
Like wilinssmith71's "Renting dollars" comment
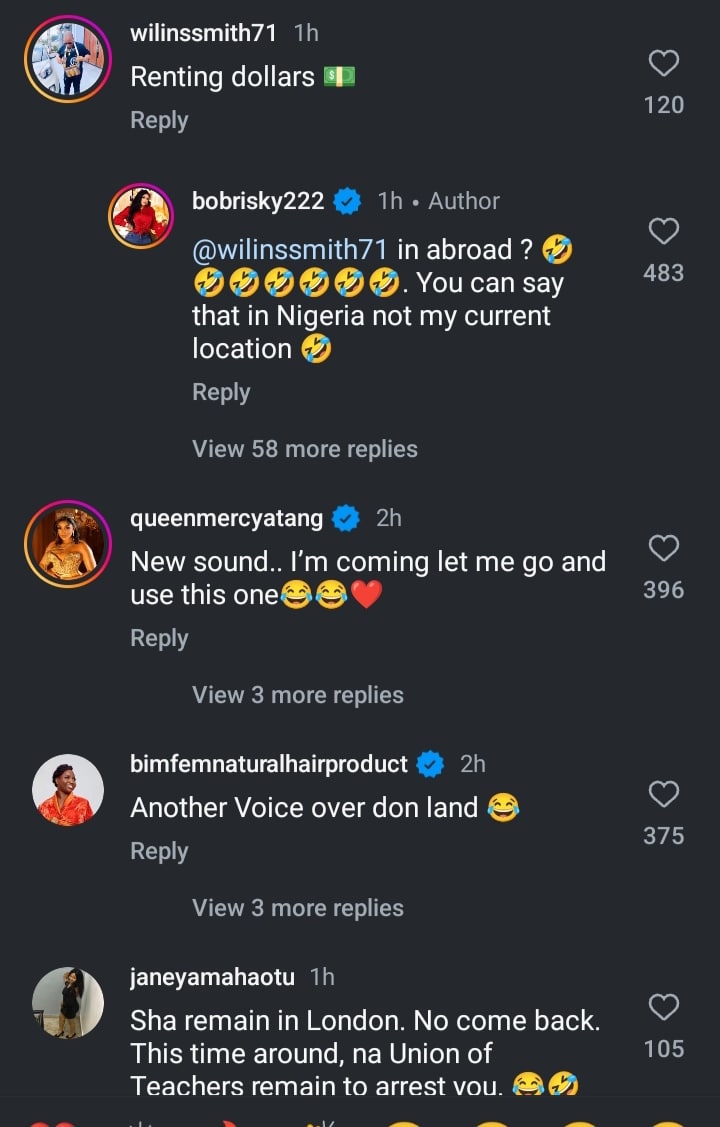tap(664, 64)
